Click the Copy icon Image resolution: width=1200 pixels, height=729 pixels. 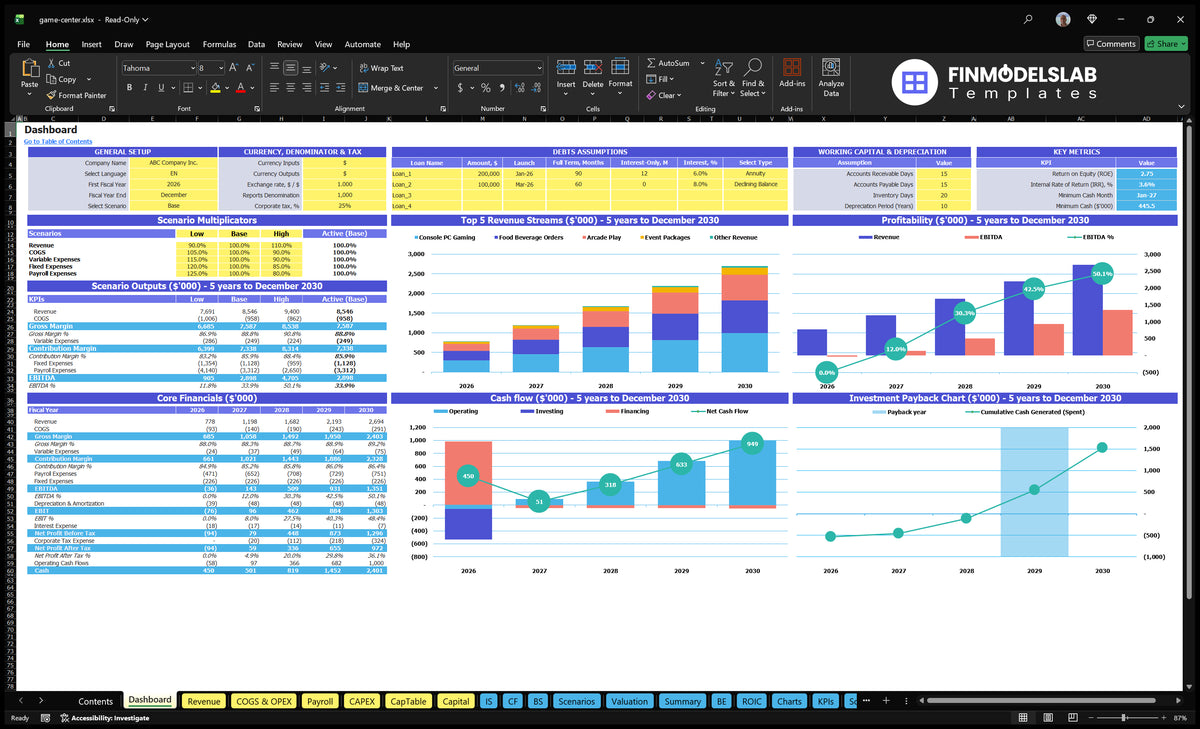pyautogui.click(x=51, y=79)
